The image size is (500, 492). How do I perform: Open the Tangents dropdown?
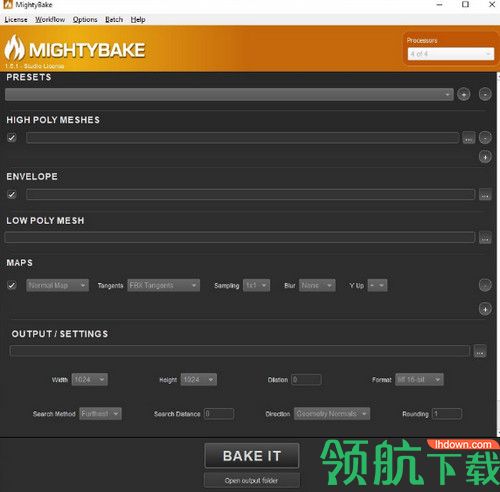coord(163,285)
